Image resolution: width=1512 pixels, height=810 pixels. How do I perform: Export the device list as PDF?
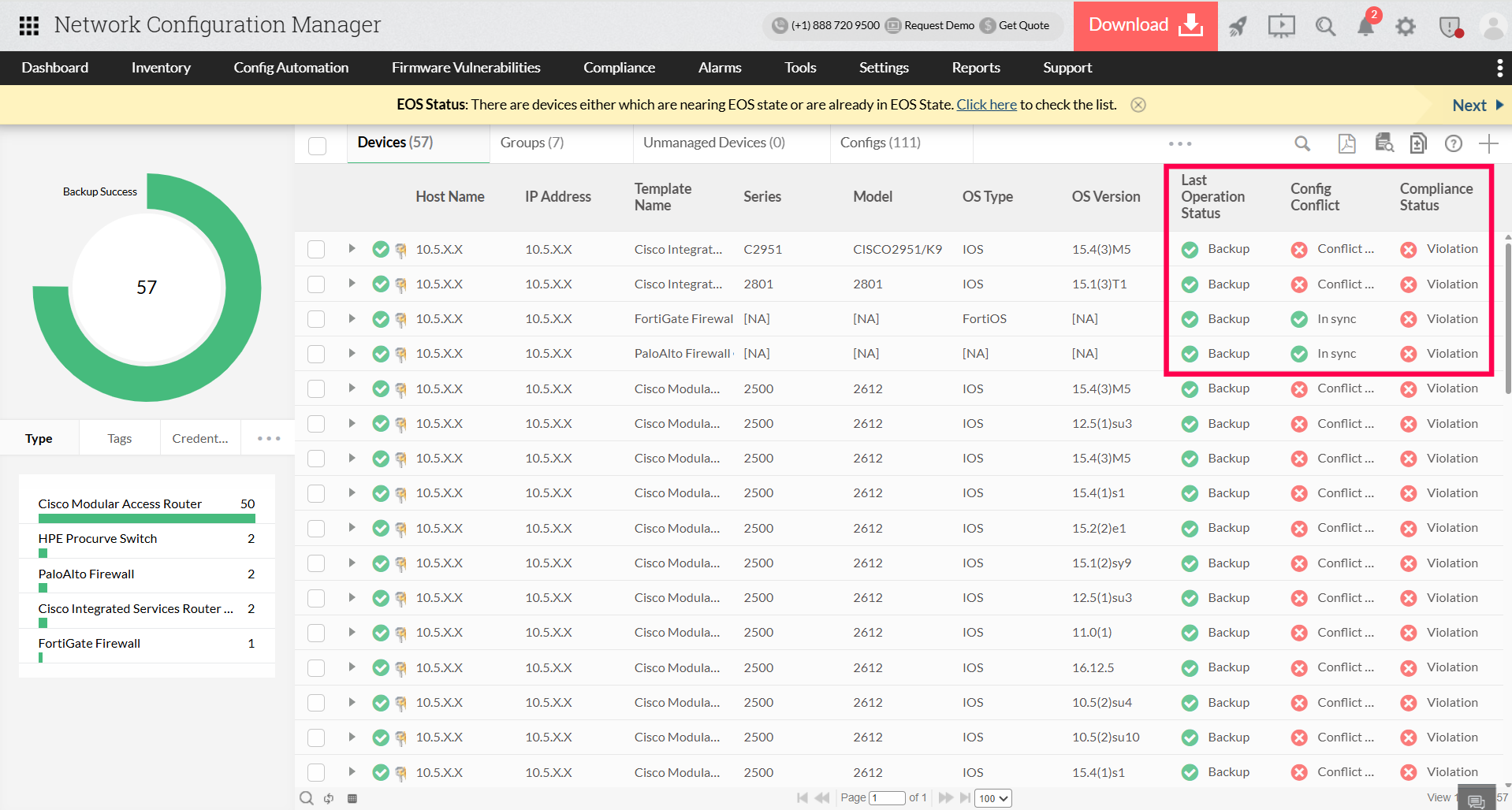[x=1346, y=143]
